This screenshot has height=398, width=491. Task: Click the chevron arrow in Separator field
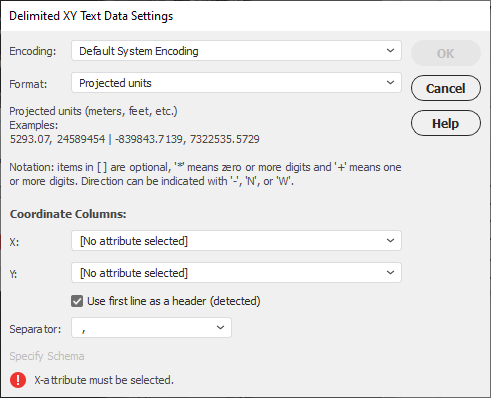tap(220, 327)
